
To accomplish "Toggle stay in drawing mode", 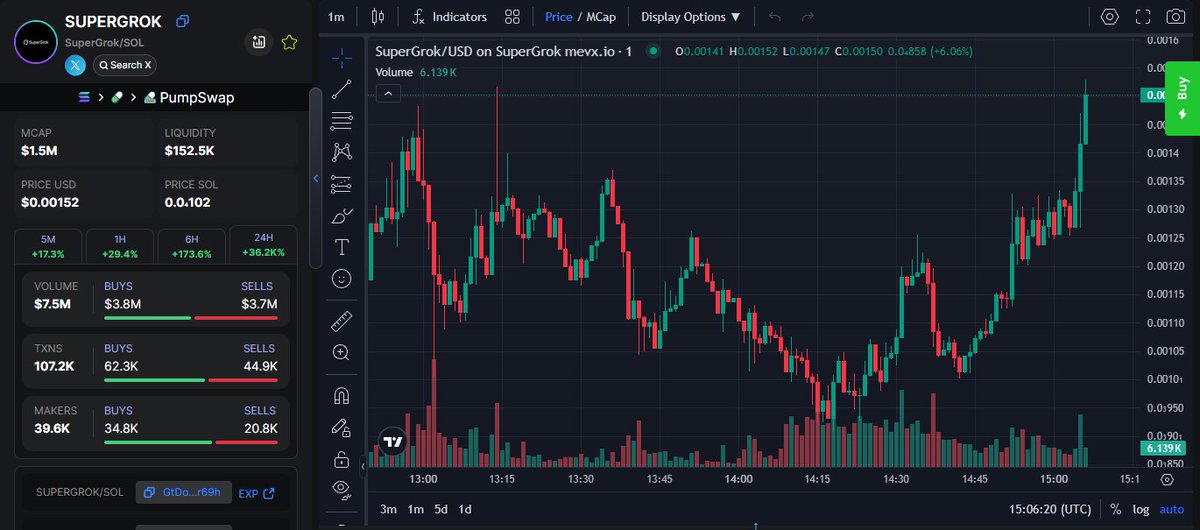I will point(342,427).
